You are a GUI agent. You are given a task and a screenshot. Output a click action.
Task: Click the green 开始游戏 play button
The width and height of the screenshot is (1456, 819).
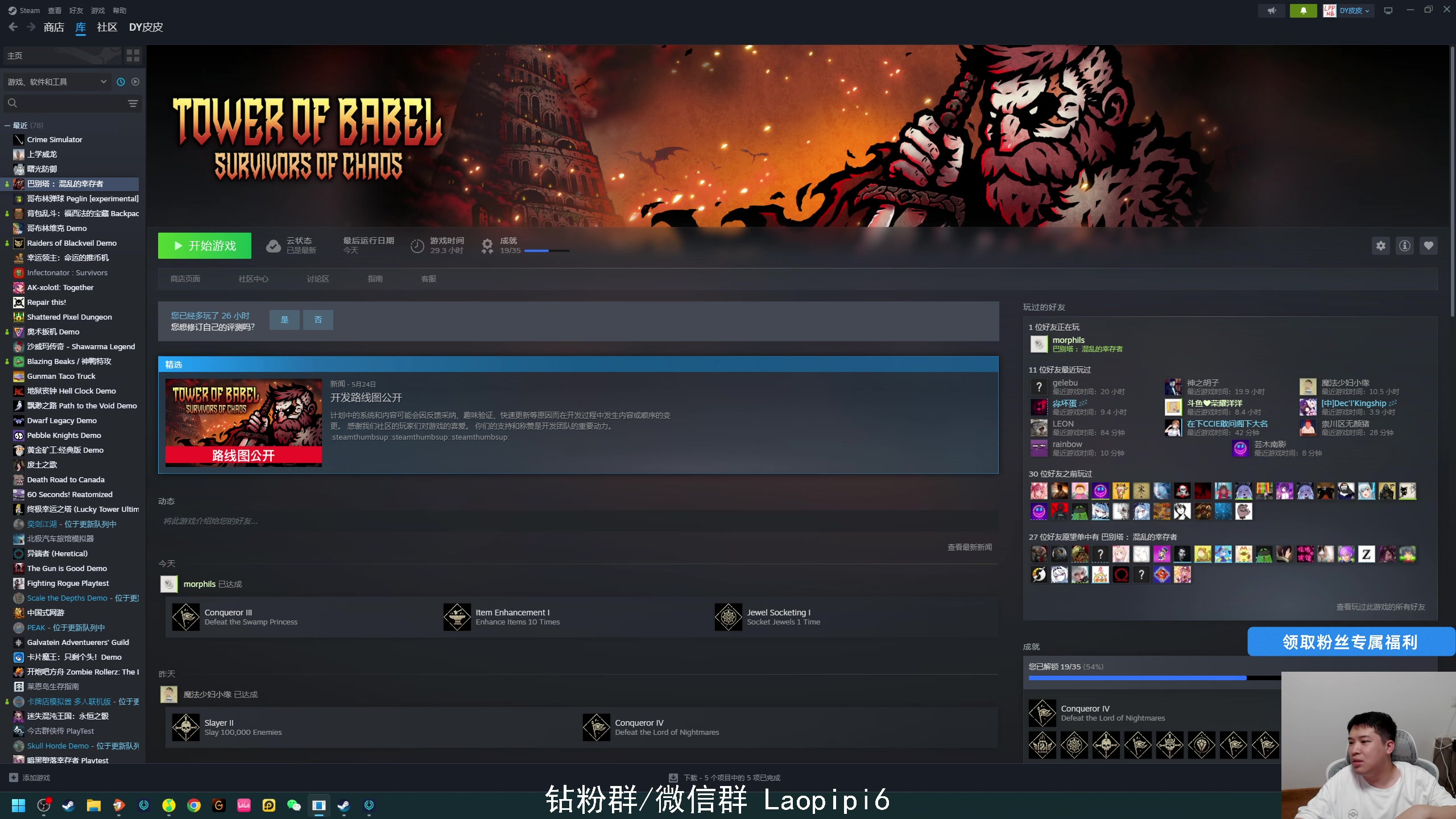click(x=204, y=246)
